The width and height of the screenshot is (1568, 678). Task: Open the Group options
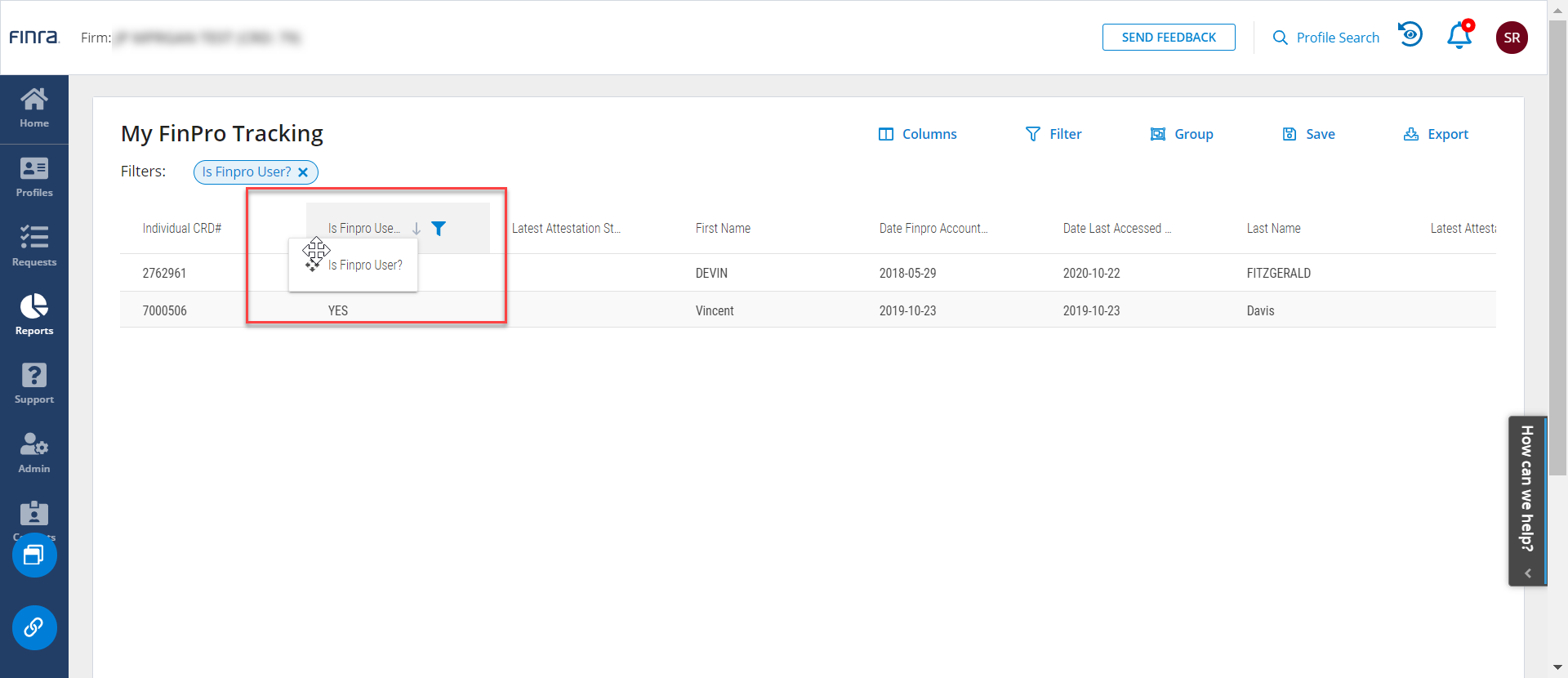(x=1182, y=134)
